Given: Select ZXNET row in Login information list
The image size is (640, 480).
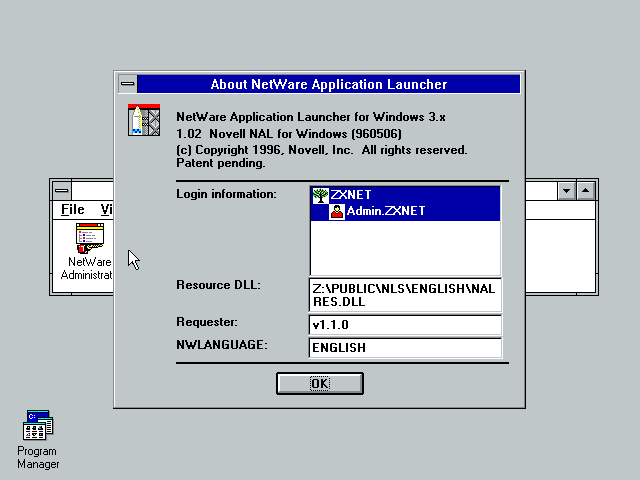Looking at the screenshot, I should 405,195.
